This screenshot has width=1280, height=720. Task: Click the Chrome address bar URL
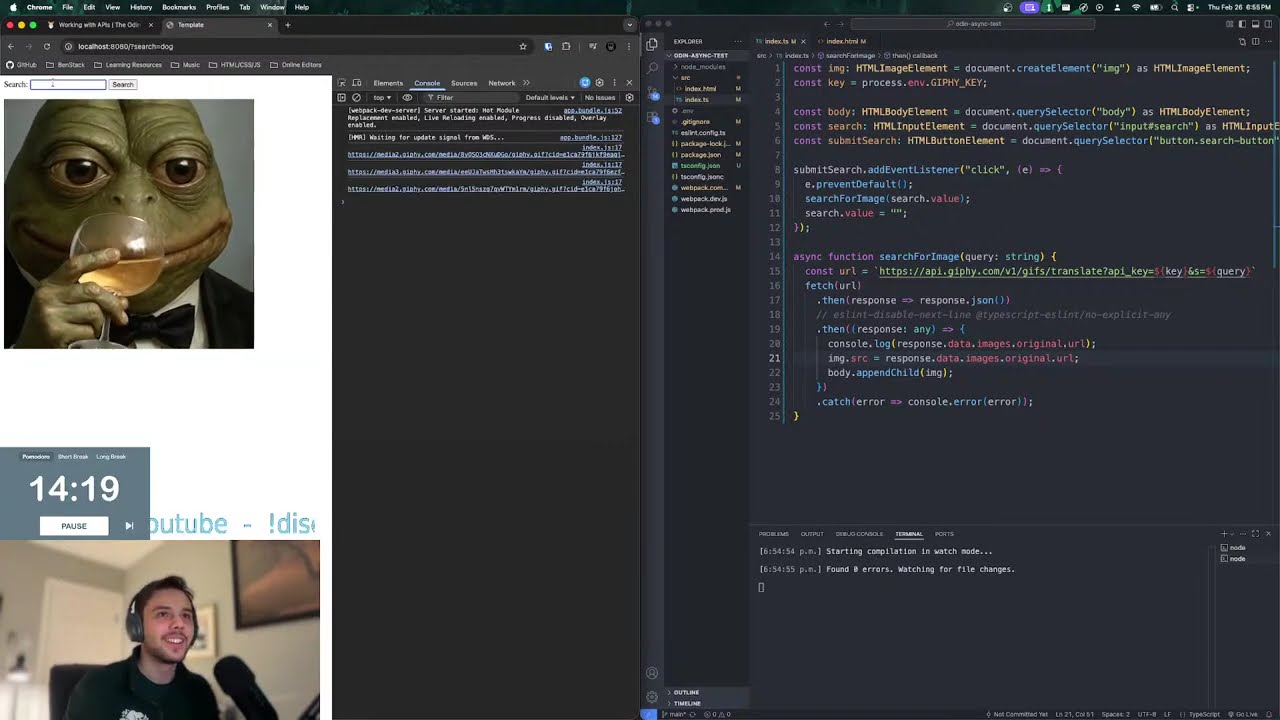(126, 46)
